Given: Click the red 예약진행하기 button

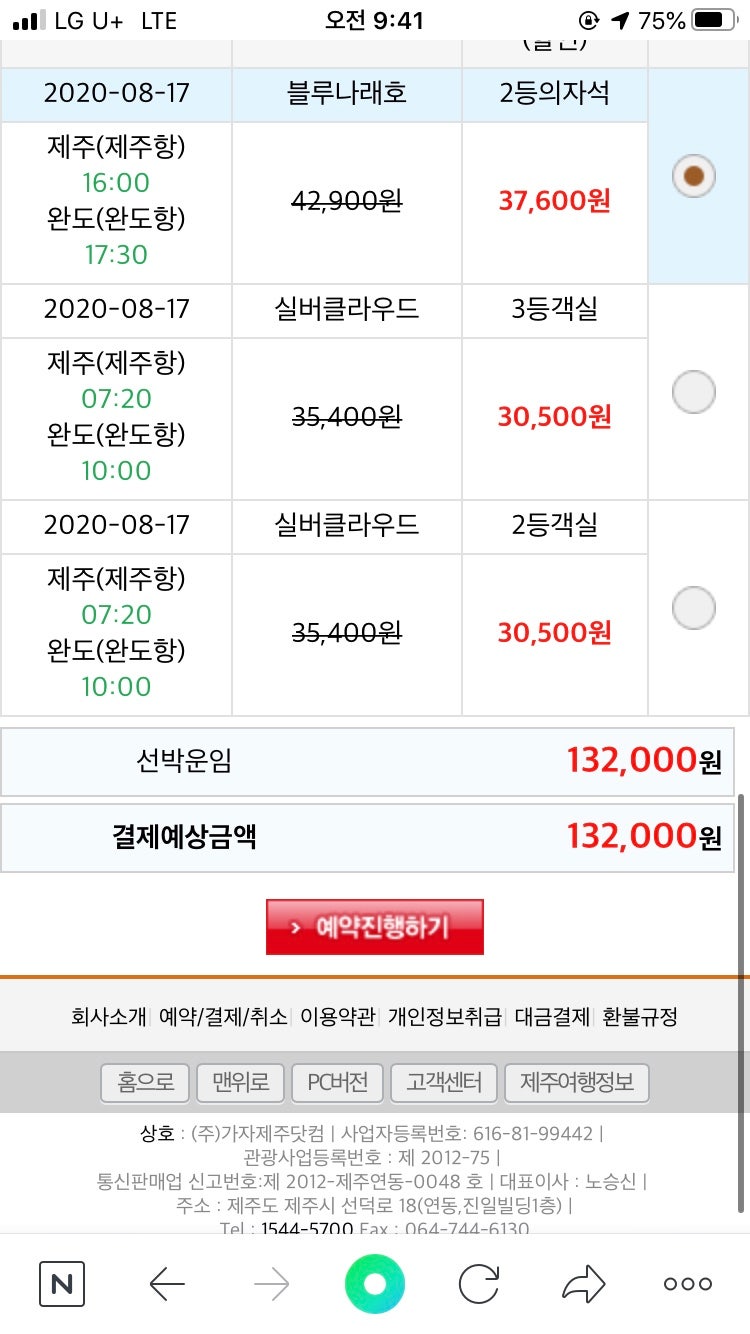Looking at the screenshot, I should [x=375, y=927].
